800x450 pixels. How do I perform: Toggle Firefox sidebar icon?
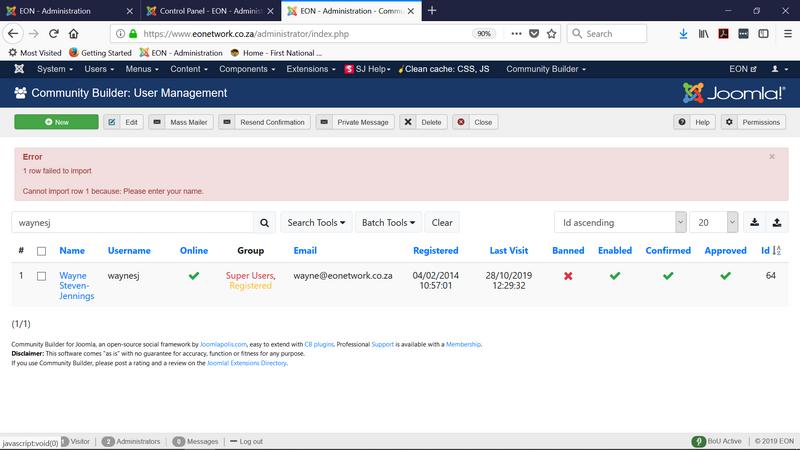coord(763,34)
